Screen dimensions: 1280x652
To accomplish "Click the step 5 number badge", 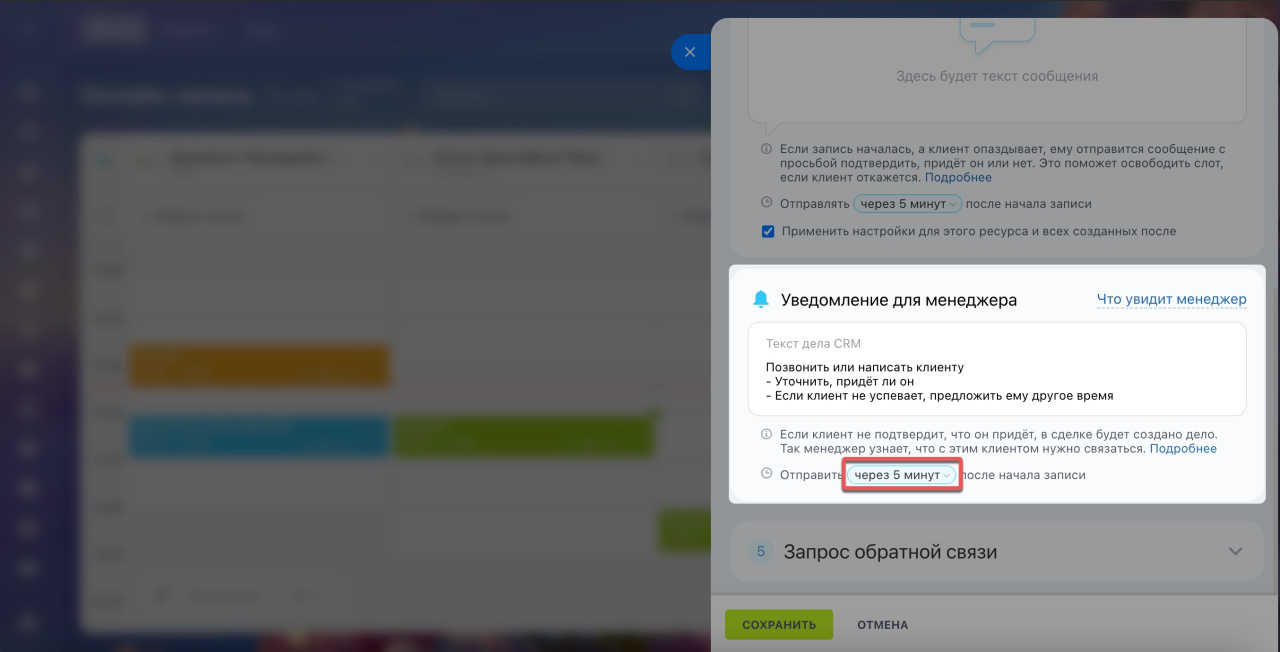I will [x=761, y=552].
